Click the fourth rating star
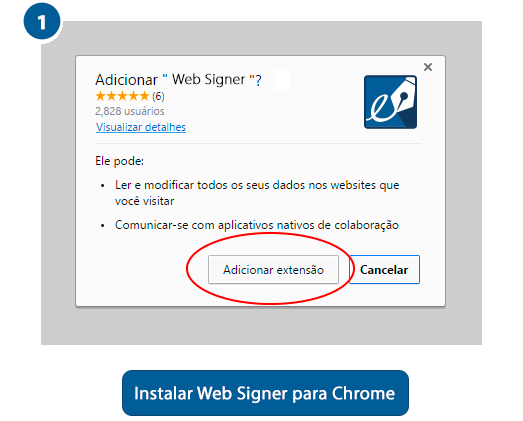 [133, 96]
